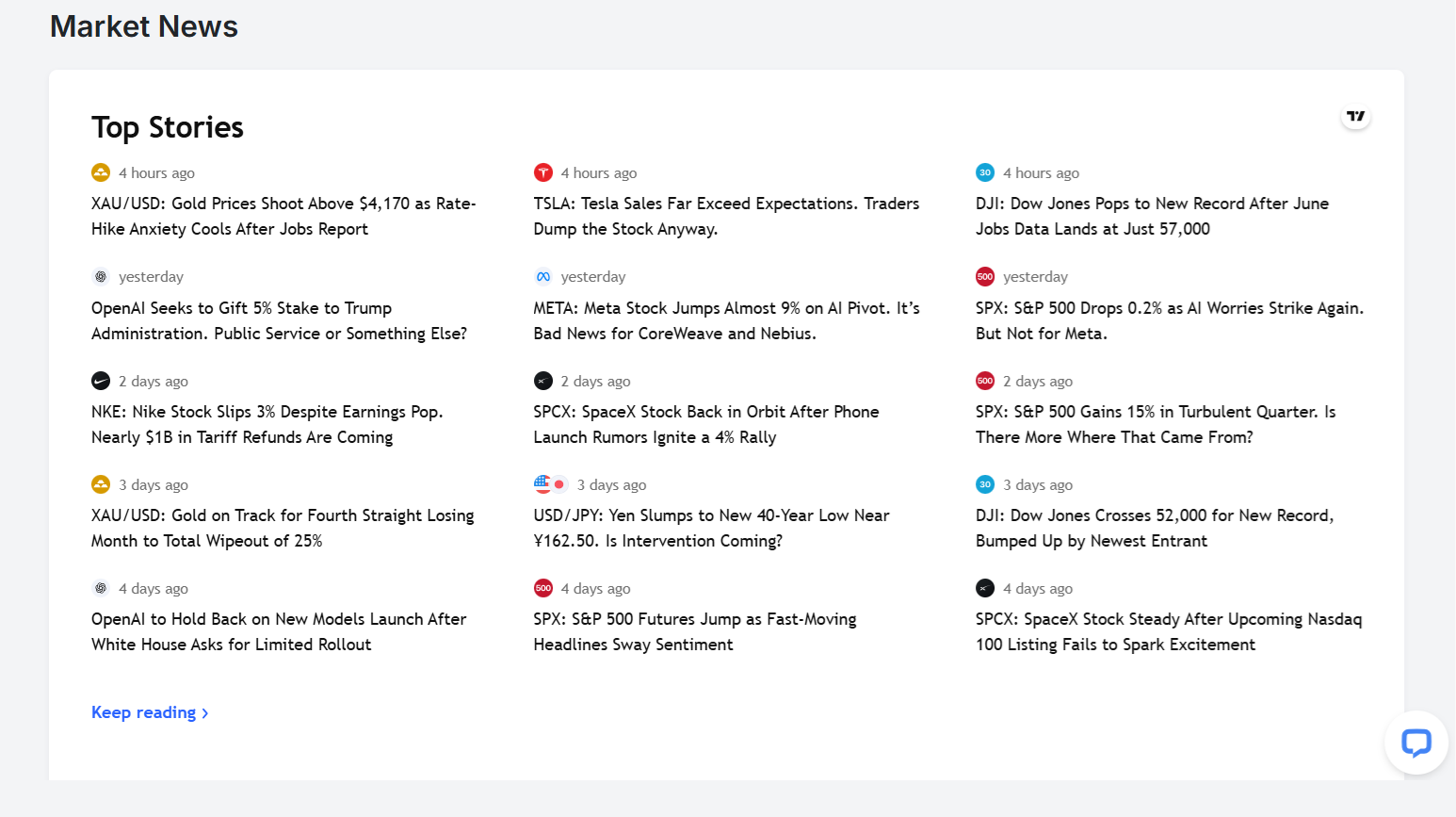
Task: Click the Market News page title
Action: coord(144,26)
